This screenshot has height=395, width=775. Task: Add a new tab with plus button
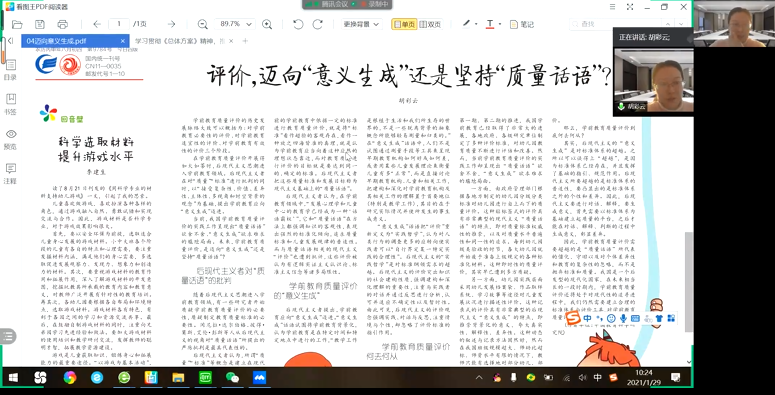[245, 41]
